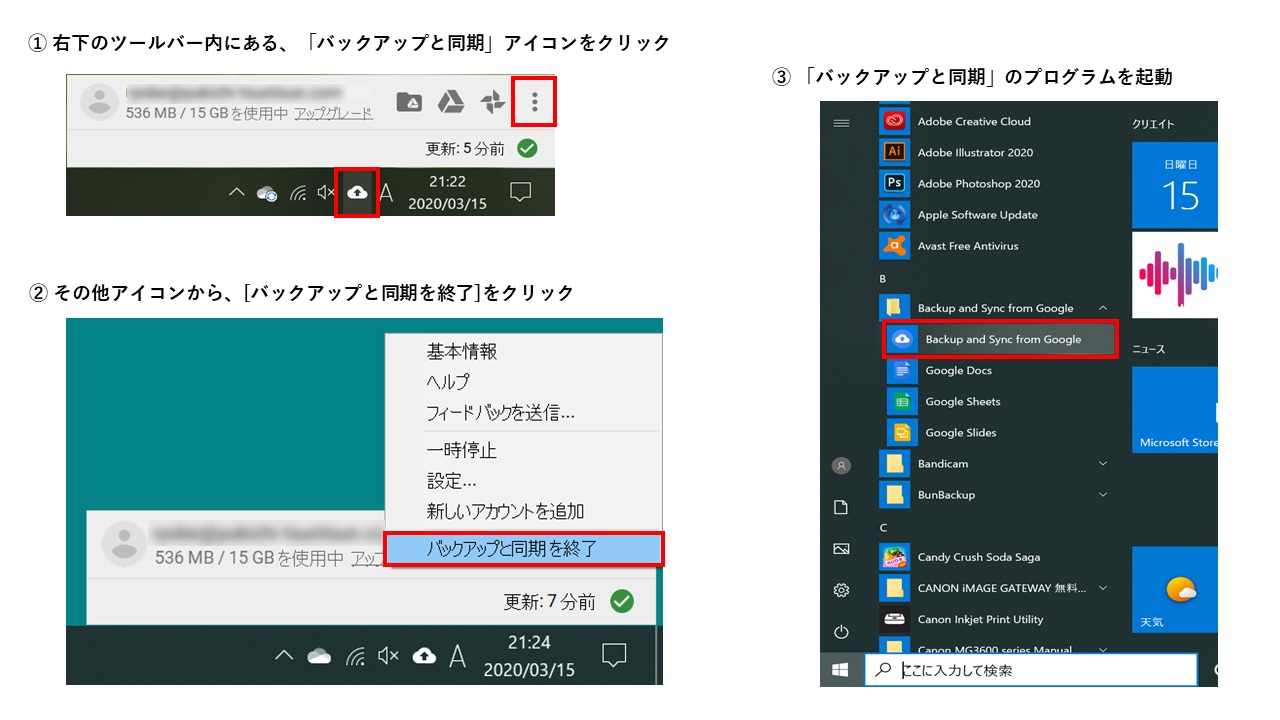Screen dimensions: 1280x720
Task: Open Adobe Illustrator 2020 from app list
Action: click(974, 153)
